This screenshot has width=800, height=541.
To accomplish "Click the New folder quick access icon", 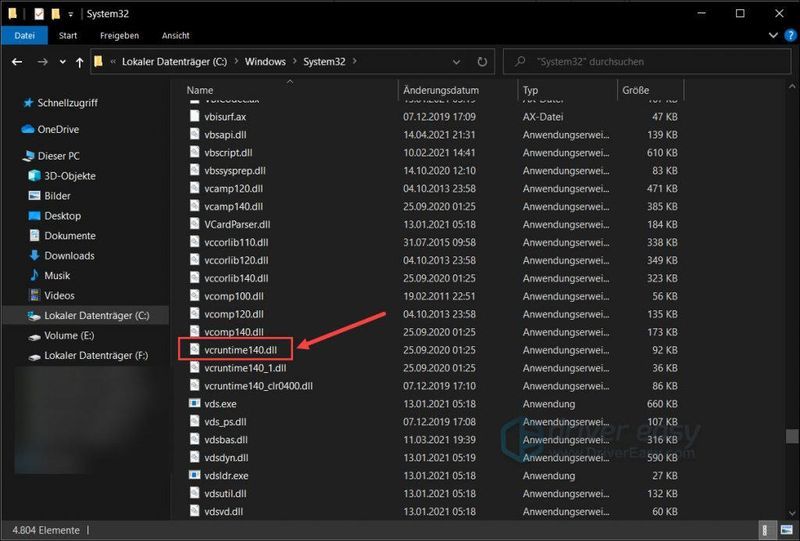I will coord(56,14).
